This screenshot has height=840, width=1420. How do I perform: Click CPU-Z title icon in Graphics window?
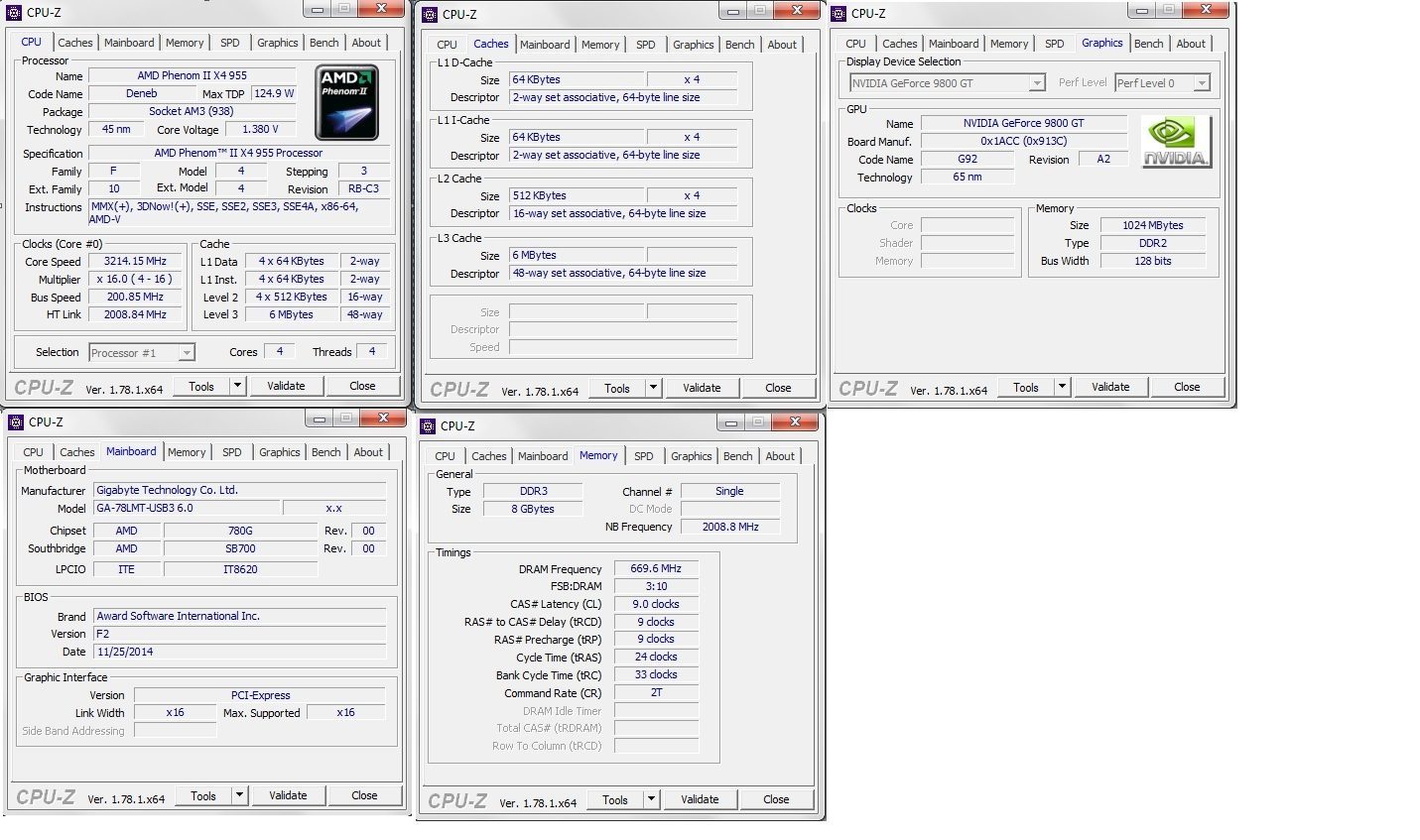(839, 13)
